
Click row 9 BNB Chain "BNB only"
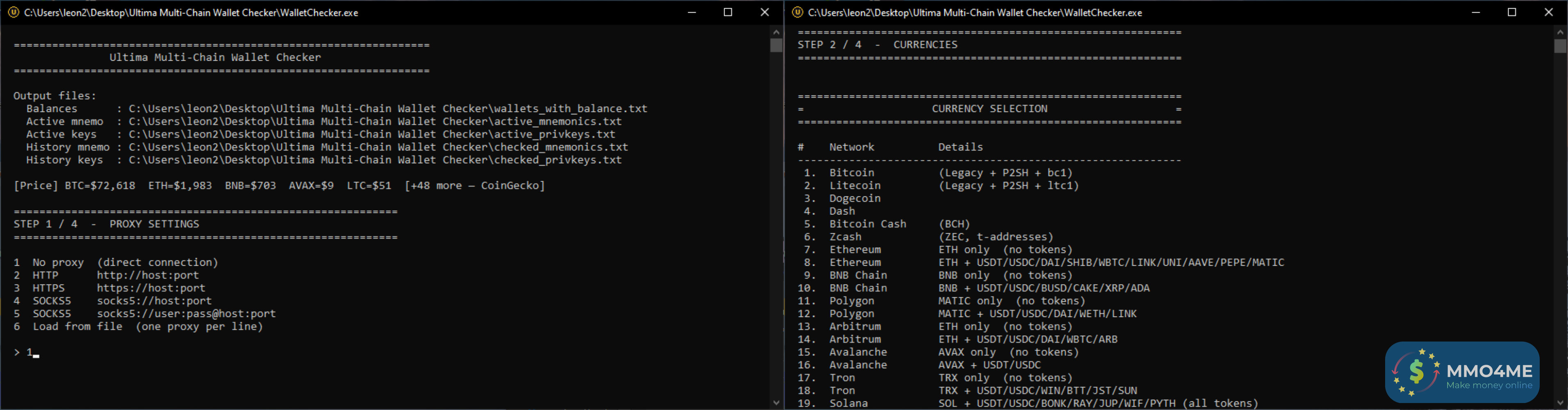point(938,275)
